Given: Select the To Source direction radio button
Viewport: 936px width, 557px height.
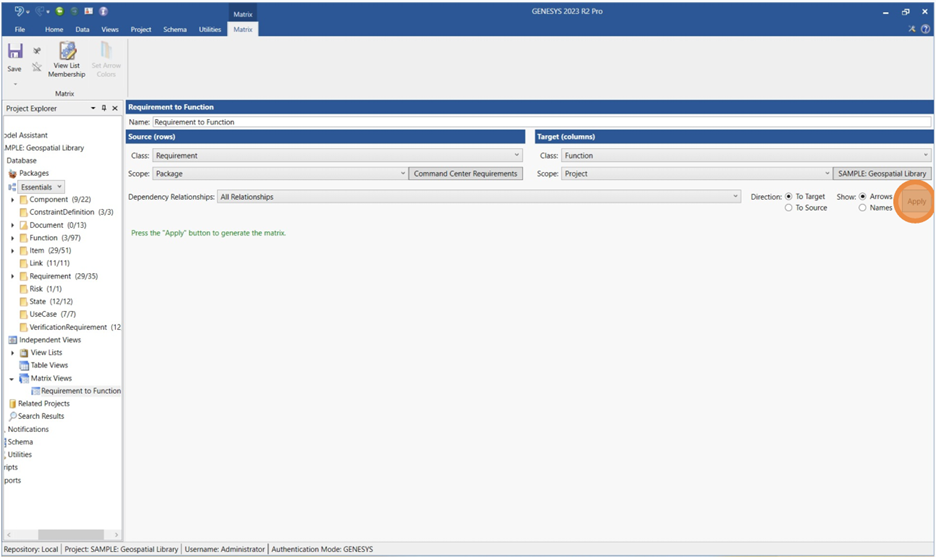Looking at the screenshot, I should tap(789, 208).
